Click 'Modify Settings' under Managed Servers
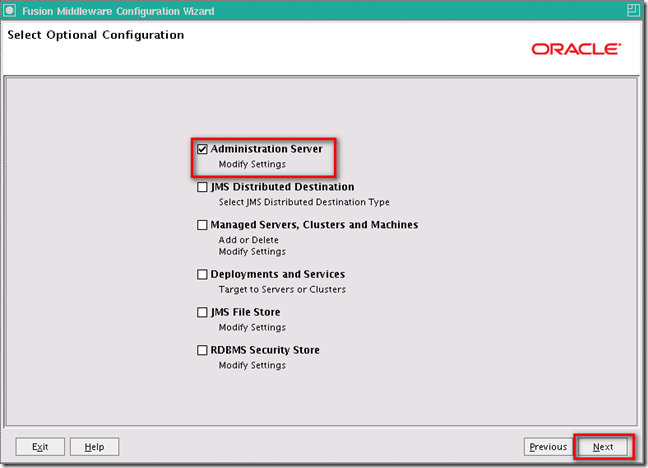The width and height of the screenshot is (648, 468). [252, 252]
